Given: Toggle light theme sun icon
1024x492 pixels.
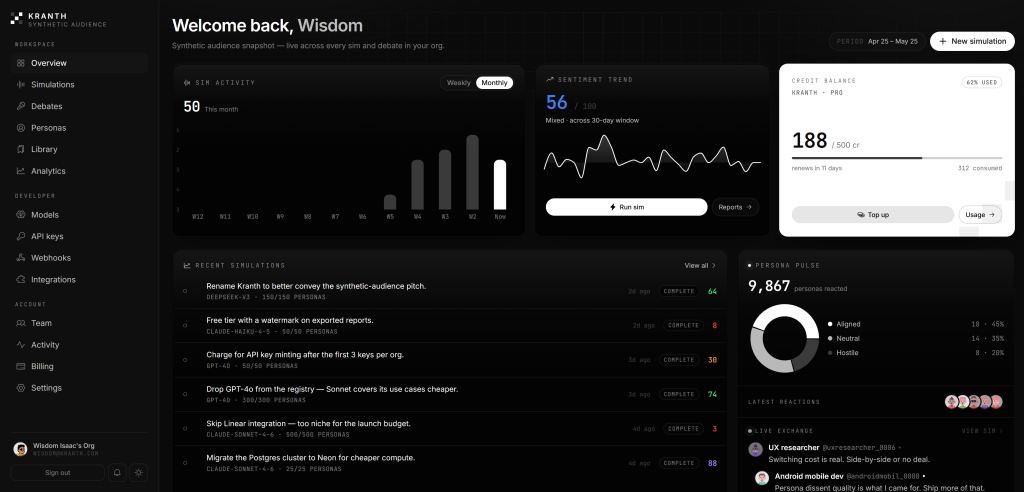Looking at the screenshot, I should (x=139, y=472).
